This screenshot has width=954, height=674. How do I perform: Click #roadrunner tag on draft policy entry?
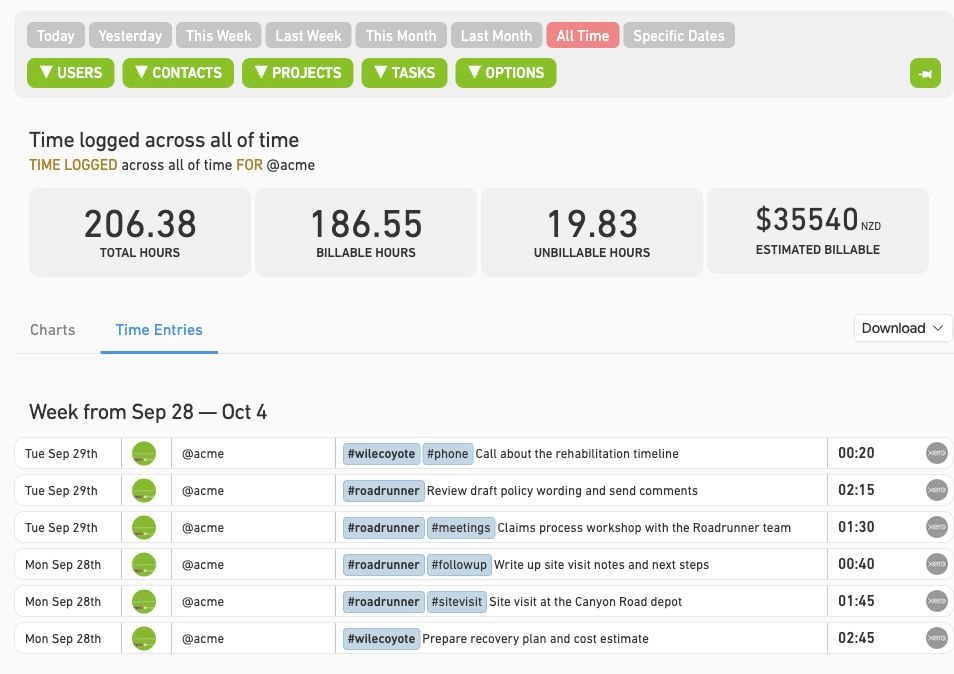[383, 491]
